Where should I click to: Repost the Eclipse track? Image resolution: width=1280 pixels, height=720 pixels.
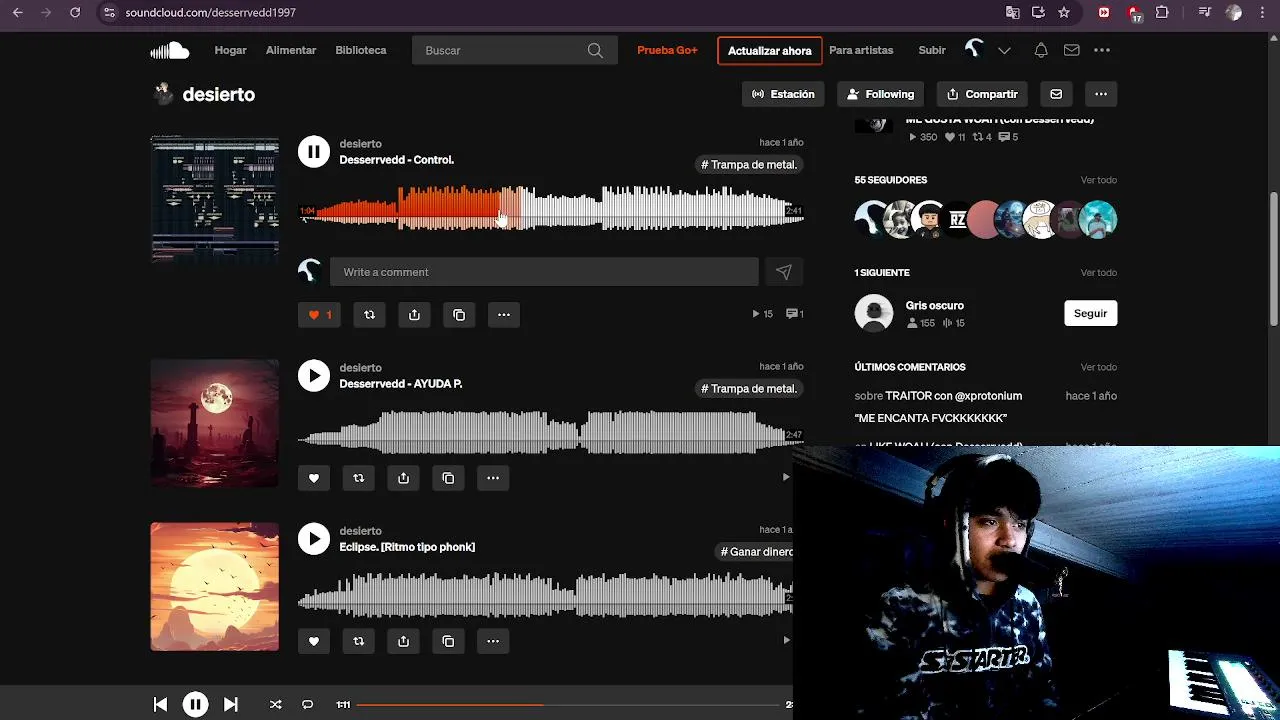(359, 641)
